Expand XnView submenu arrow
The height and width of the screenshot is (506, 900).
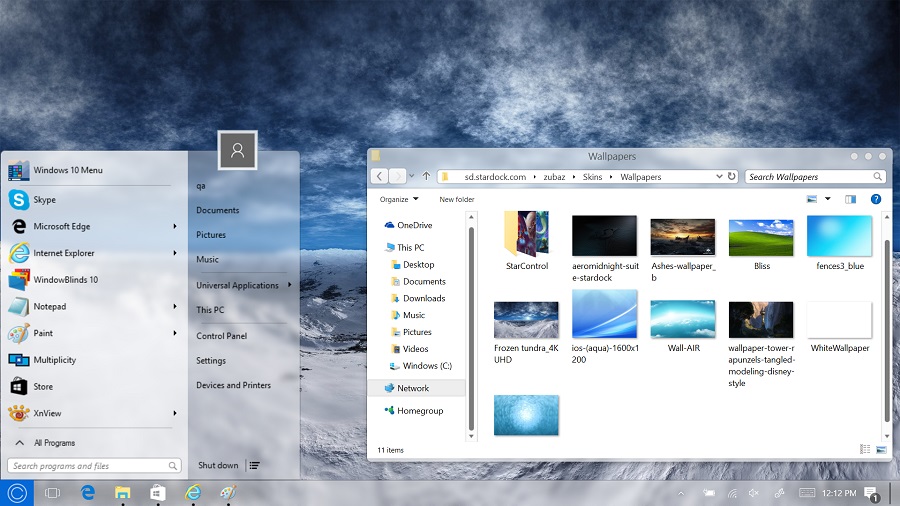click(x=174, y=413)
